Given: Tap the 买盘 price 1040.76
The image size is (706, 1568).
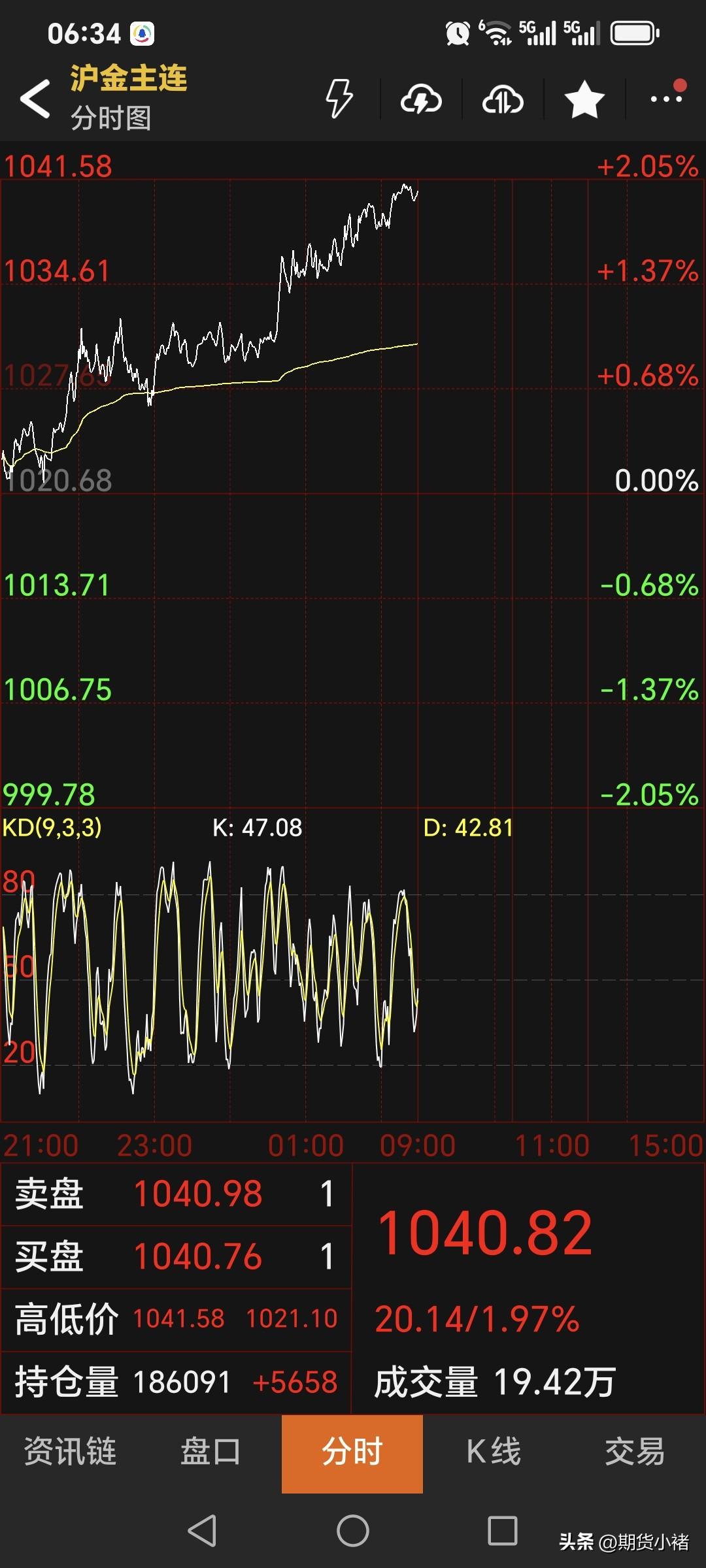Looking at the screenshot, I should pyautogui.click(x=198, y=1256).
